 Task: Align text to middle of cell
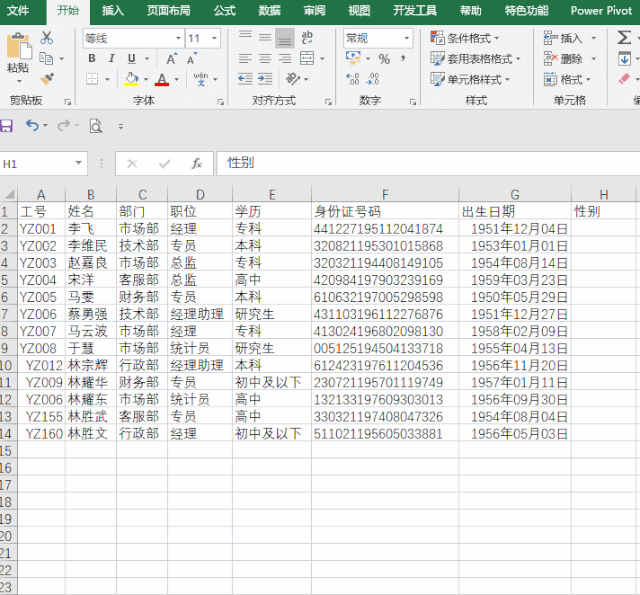pos(265,38)
